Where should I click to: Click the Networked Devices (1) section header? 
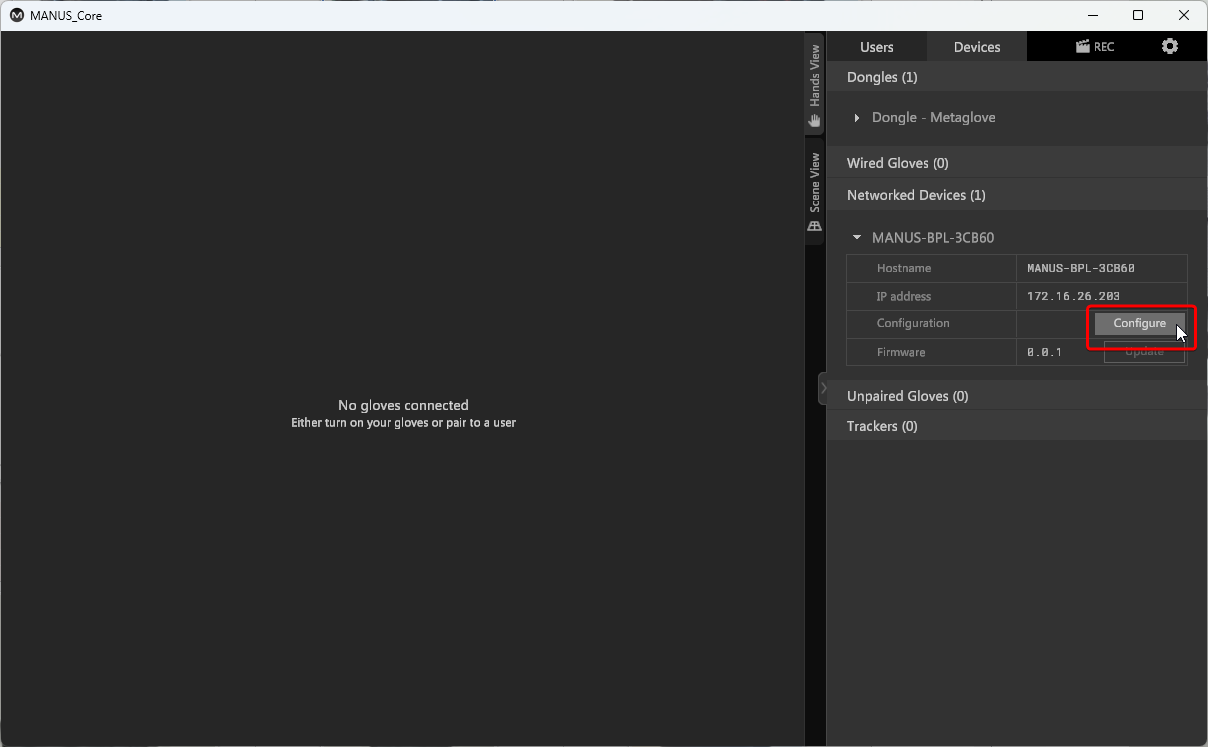coord(915,195)
